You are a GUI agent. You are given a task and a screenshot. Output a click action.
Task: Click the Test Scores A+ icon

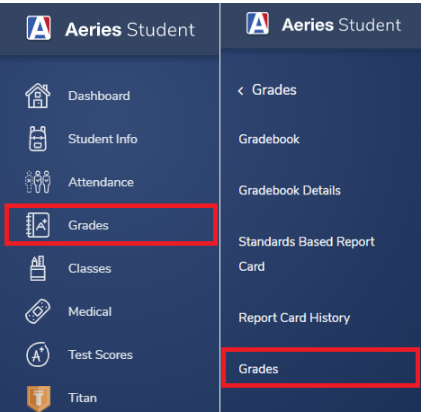pos(38,354)
